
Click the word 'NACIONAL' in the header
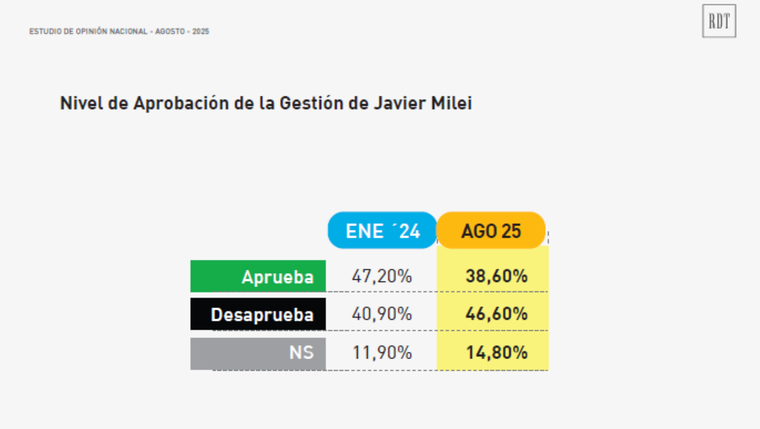(130, 32)
